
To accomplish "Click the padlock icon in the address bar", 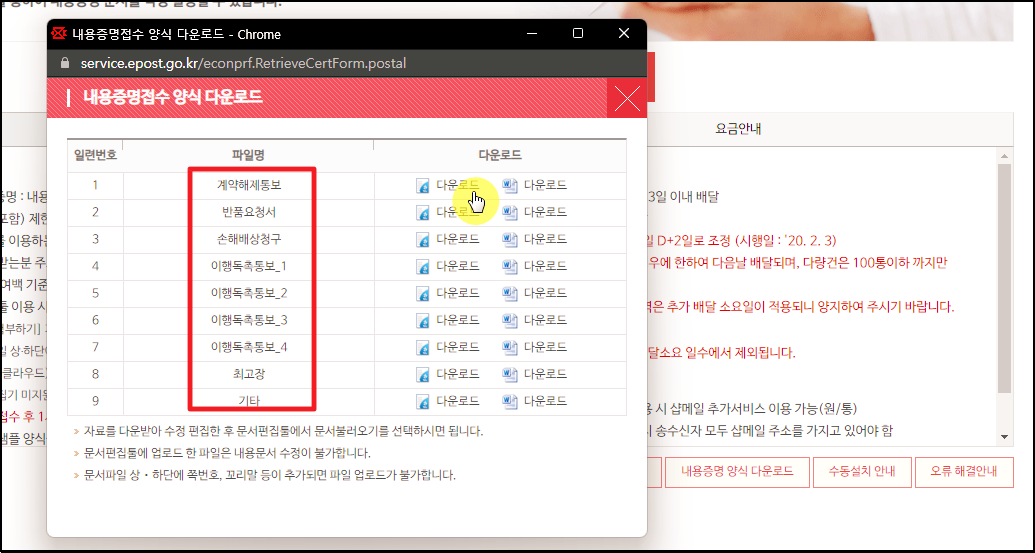I will [x=64, y=63].
